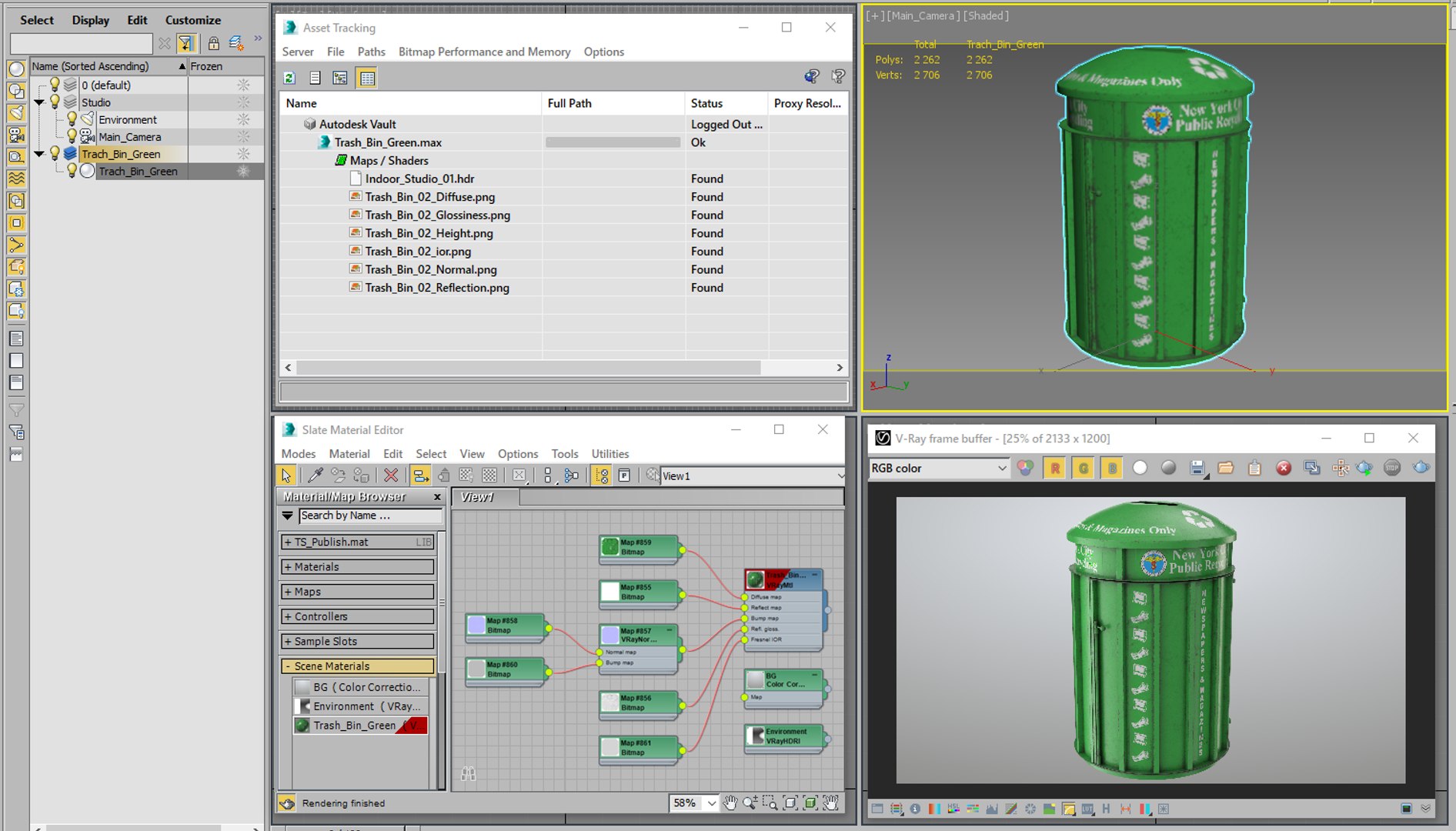Image resolution: width=1456 pixels, height=831 pixels.
Task: Collapse the Trach_Bin_Green layer
Action: [39, 154]
